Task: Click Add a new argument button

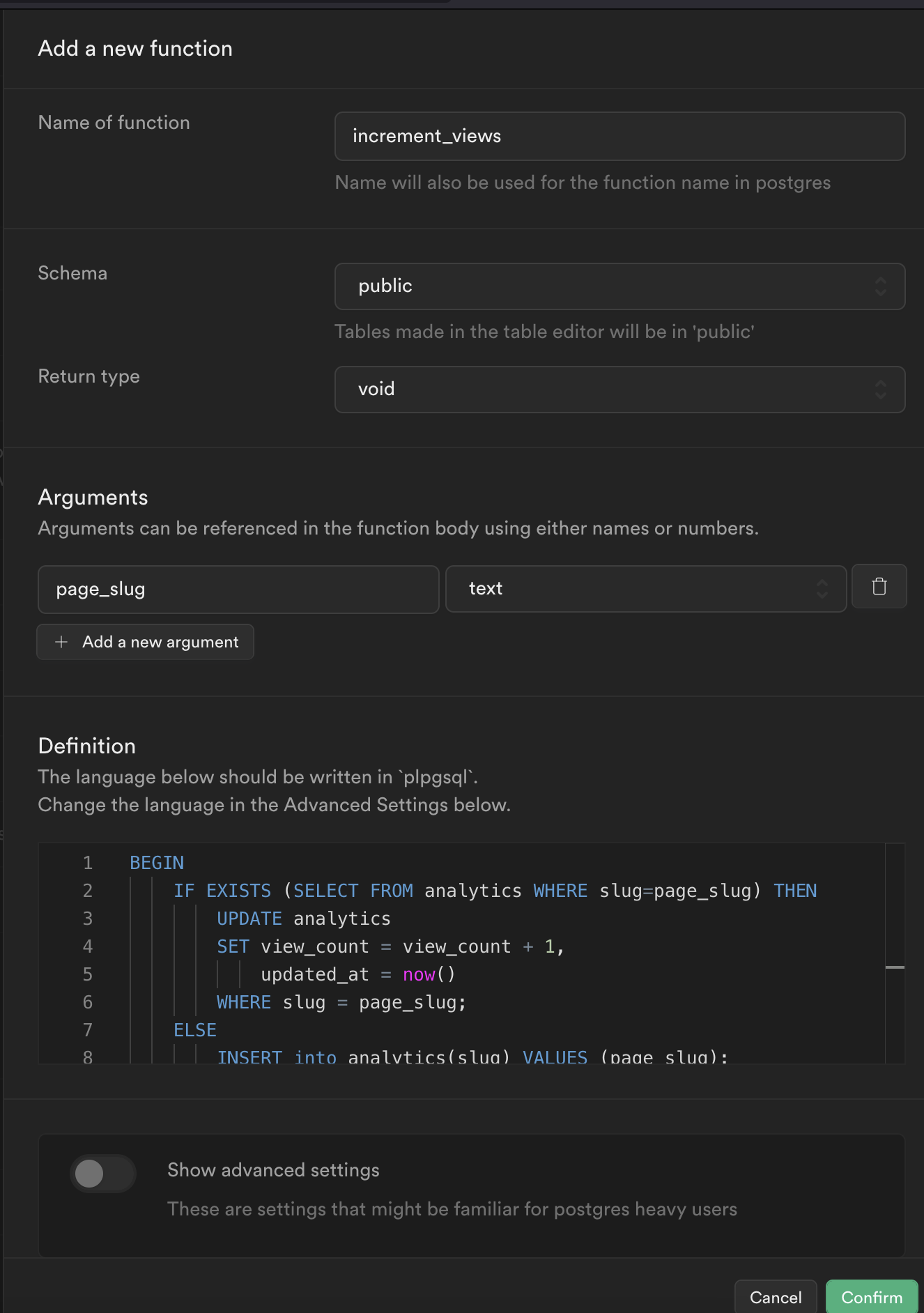Action: (145, 642)
